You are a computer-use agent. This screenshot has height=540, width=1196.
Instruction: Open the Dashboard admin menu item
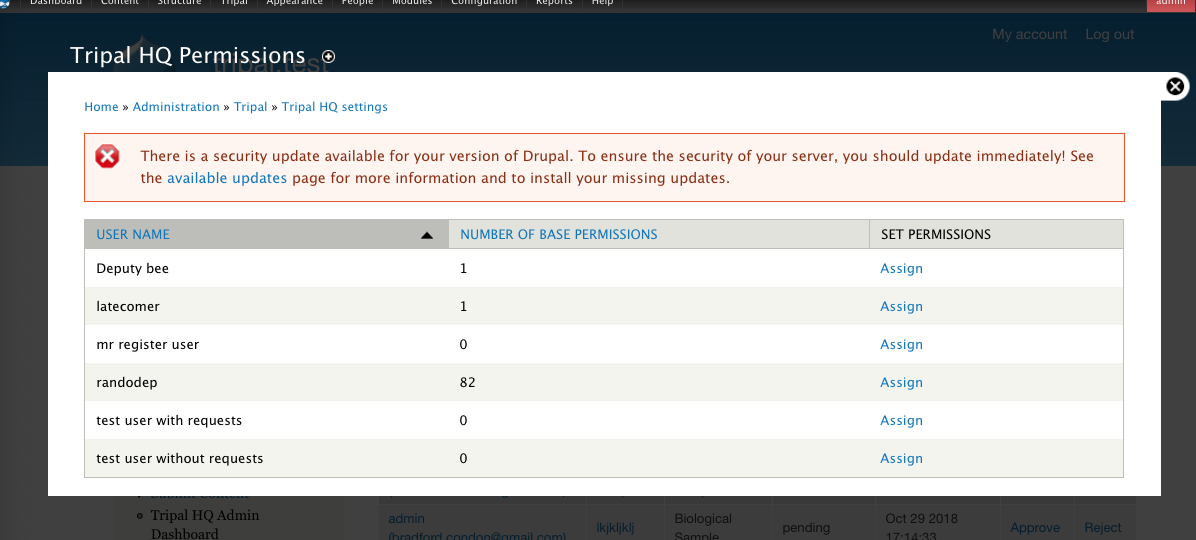(x=56, y=2)
